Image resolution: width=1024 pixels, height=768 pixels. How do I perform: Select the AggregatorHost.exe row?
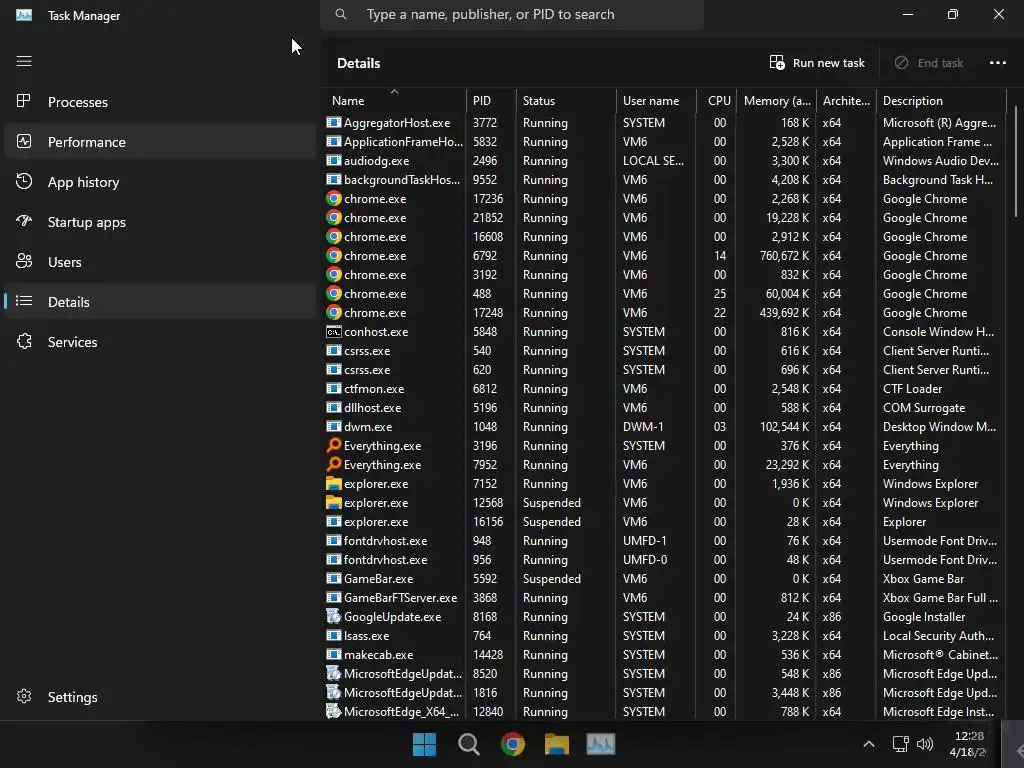665,122
